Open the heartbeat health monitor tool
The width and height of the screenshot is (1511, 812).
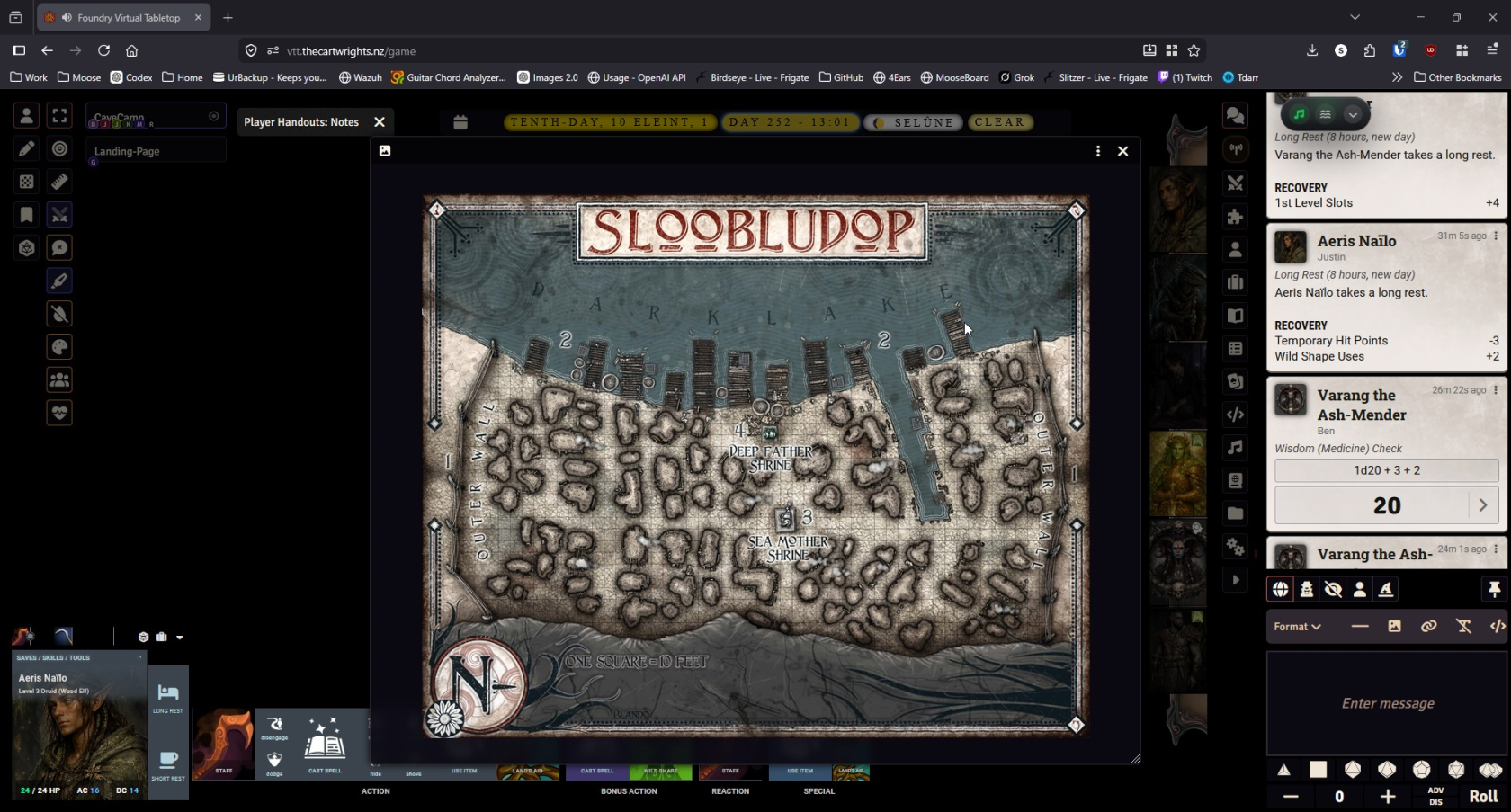59,413
